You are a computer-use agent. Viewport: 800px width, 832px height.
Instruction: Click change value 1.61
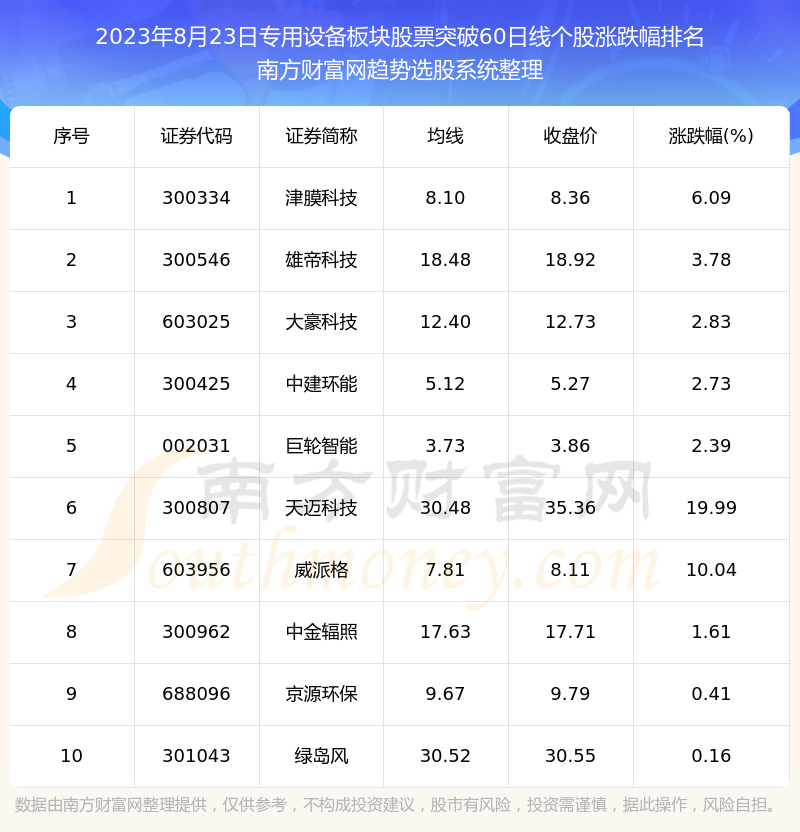pyautogui.click(x=711, y=632)
